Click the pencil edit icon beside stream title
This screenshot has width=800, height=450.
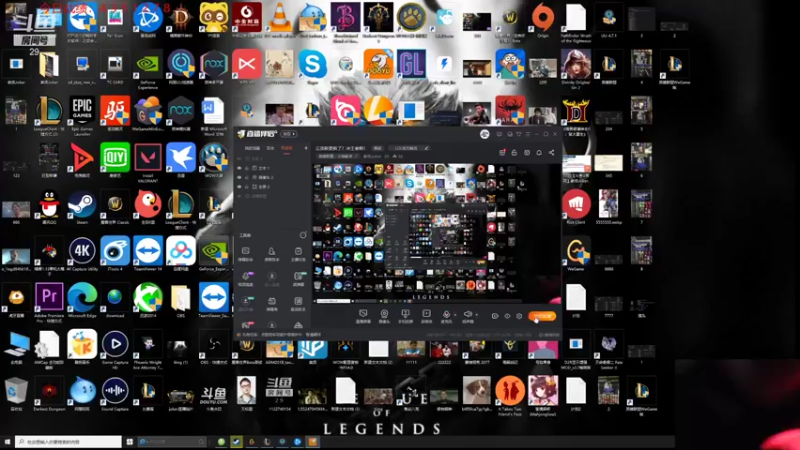coord(427,148)
